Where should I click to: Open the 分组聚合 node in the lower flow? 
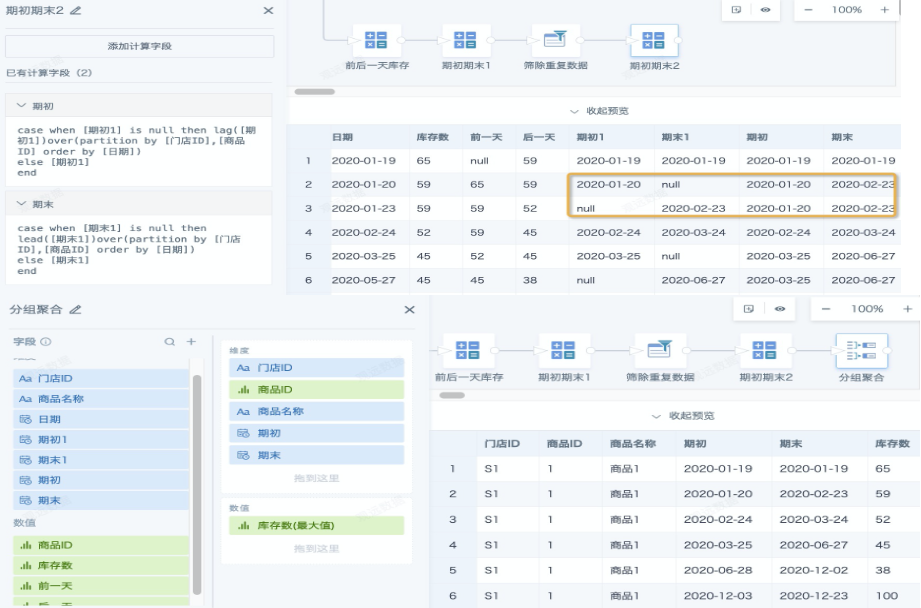860,352
